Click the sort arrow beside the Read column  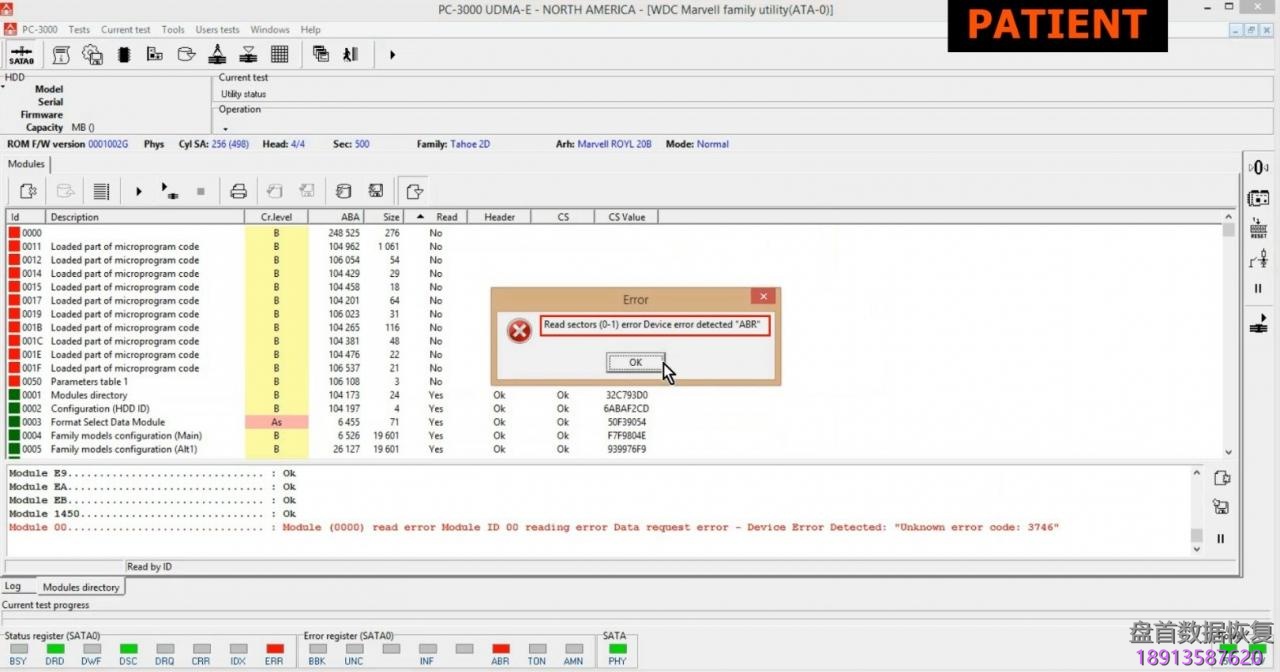420,217
